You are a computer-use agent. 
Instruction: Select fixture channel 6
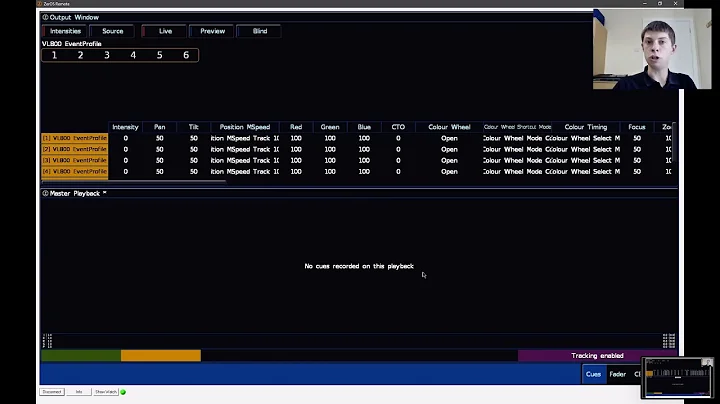(186, 56)
